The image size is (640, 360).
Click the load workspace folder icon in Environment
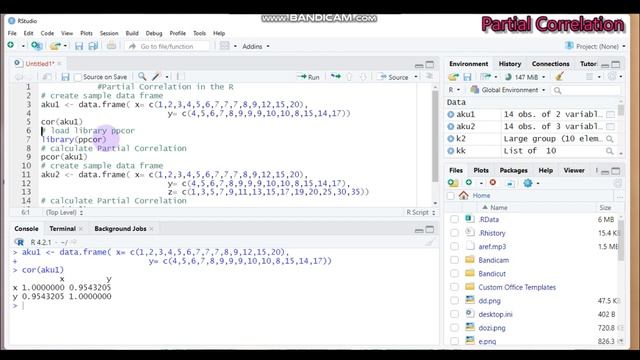pyautogui.click(x=453, y=77)
